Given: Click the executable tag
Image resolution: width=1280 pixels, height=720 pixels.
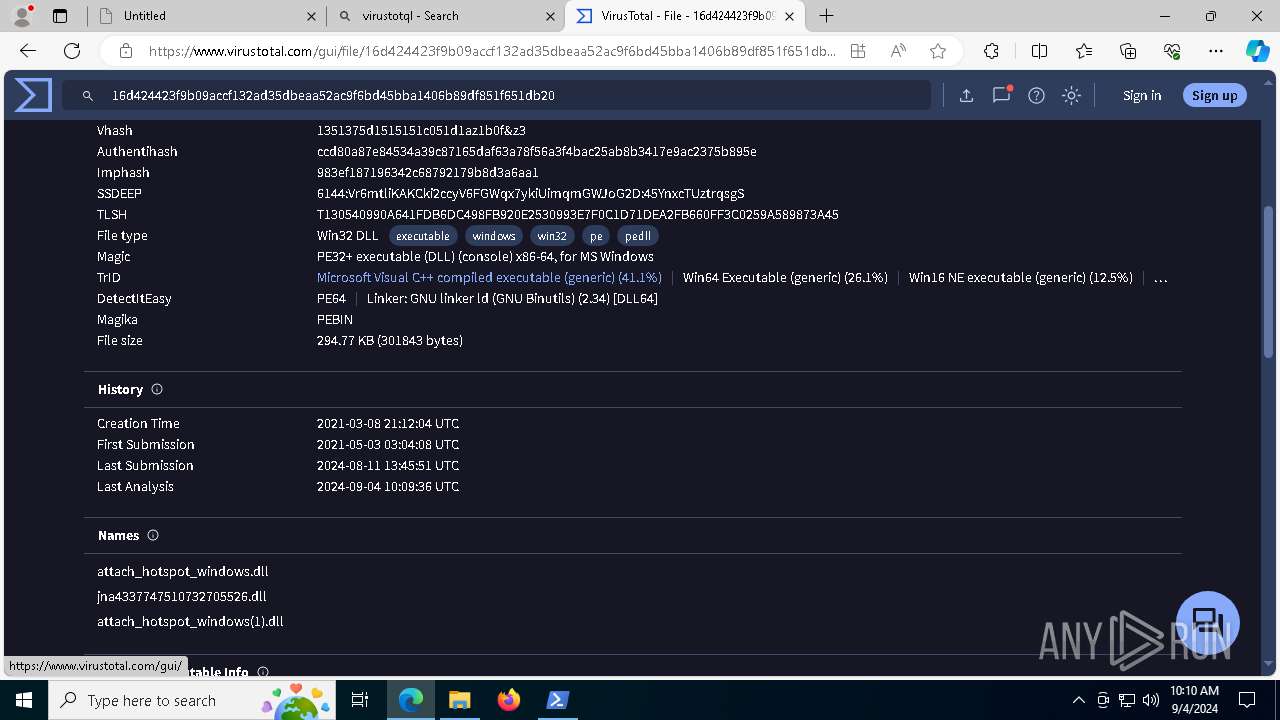Looking at the screenshot, I should click(x=423, y=236).
